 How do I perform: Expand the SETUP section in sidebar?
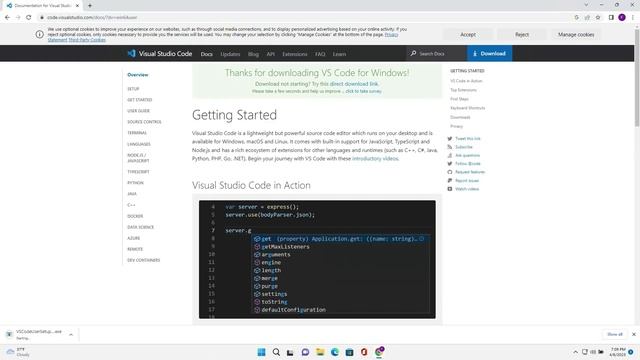pyautogui.click(x=133, y=89)
